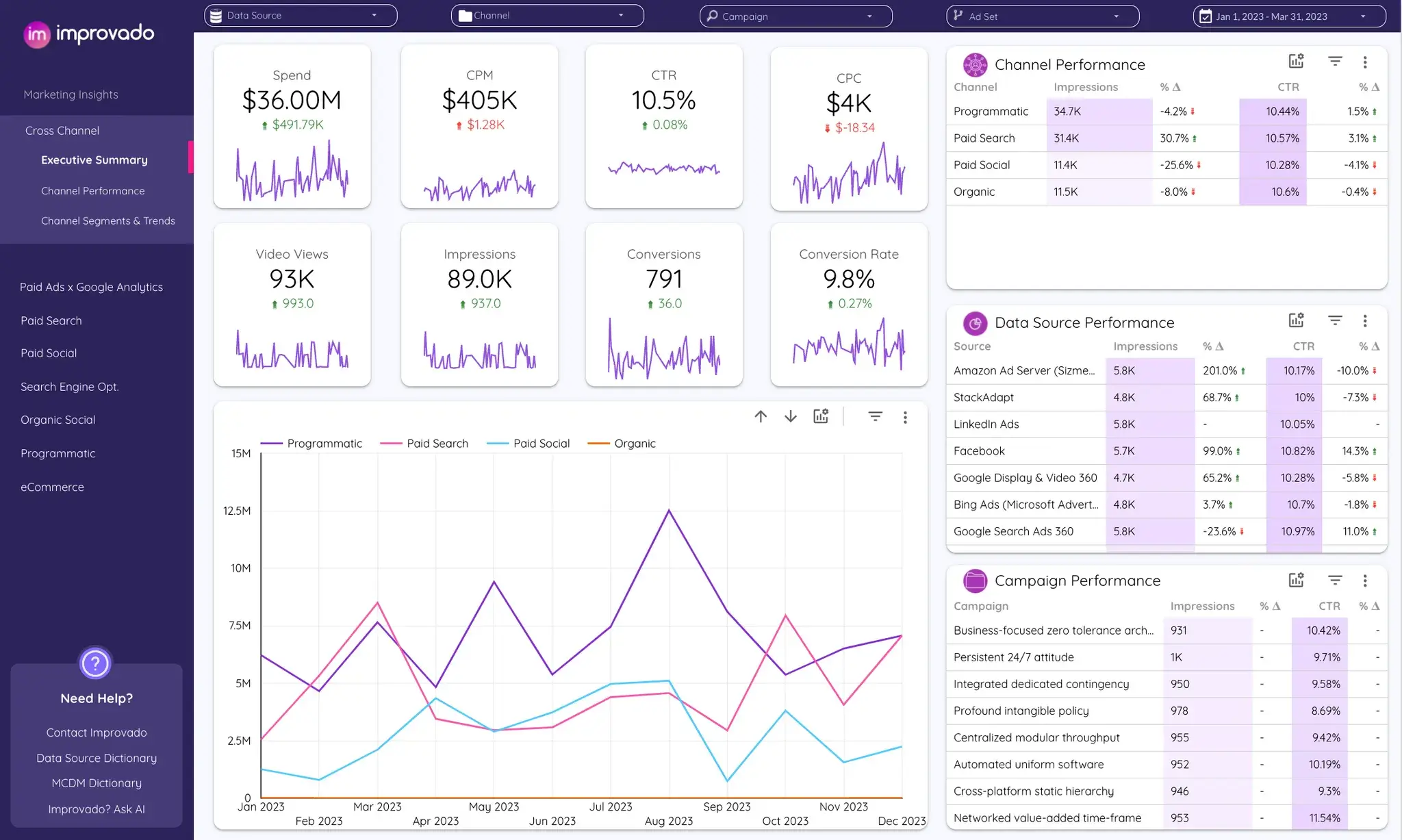
Task: Open chart explore icon in Channel Performance
Action: coord(1296,62)
